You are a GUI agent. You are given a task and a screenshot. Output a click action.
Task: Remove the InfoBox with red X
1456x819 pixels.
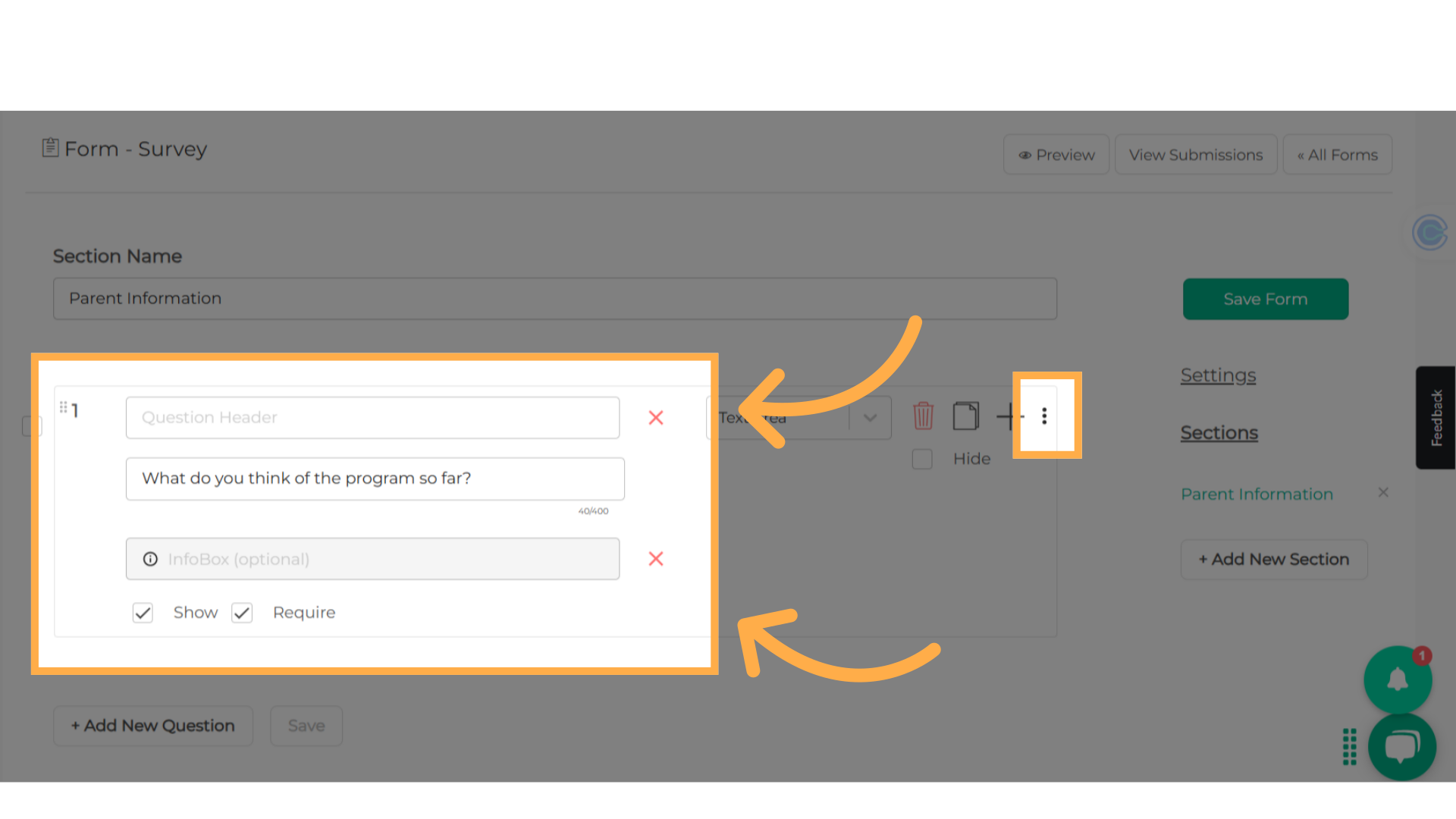pyautogui.click(x=656, y=559)
